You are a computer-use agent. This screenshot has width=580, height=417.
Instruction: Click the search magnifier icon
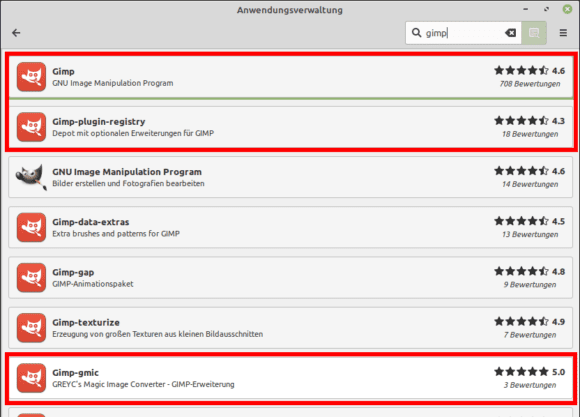pos(417,33)
